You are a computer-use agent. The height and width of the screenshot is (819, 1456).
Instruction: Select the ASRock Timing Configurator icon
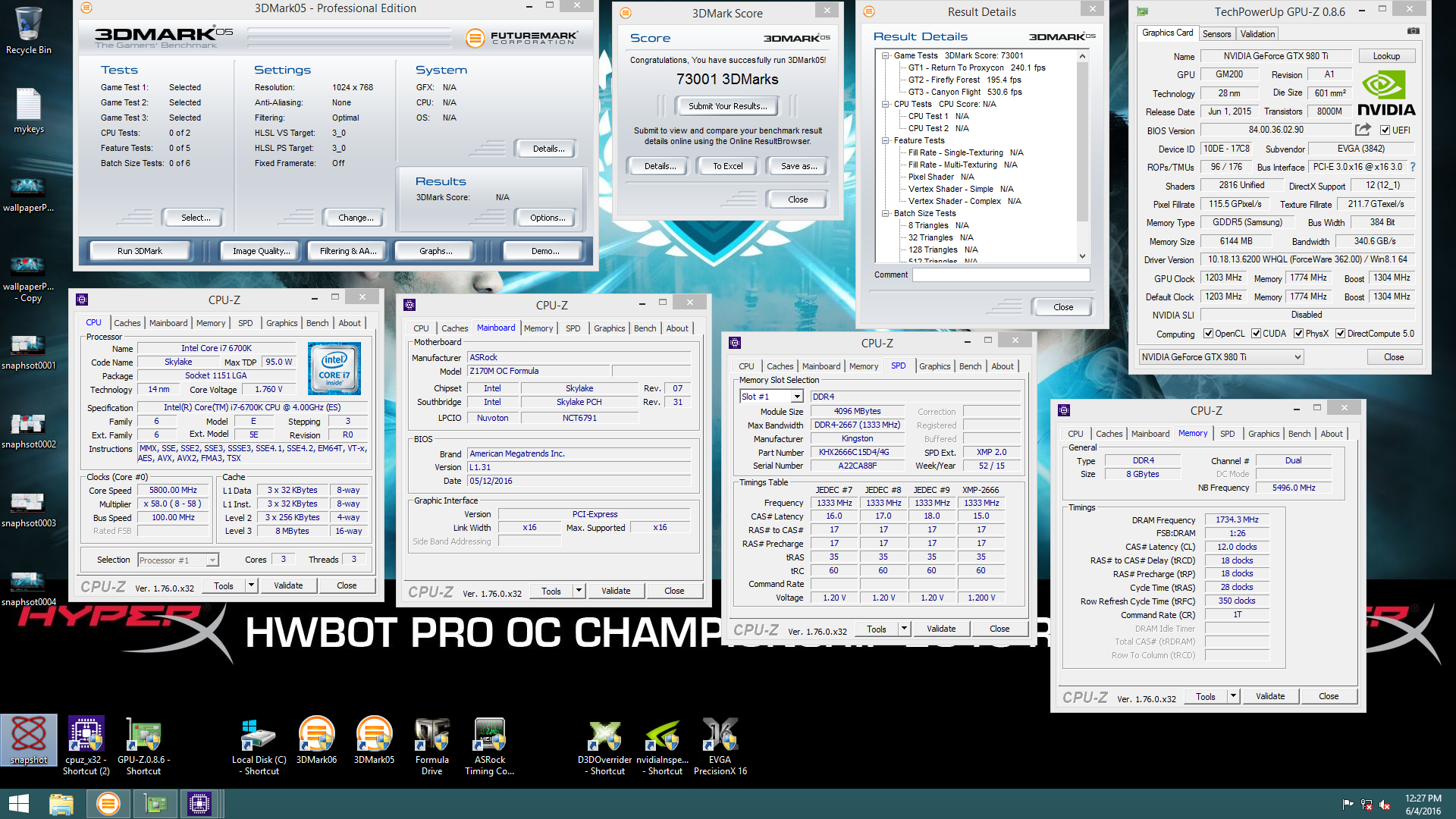coord(489,746)
